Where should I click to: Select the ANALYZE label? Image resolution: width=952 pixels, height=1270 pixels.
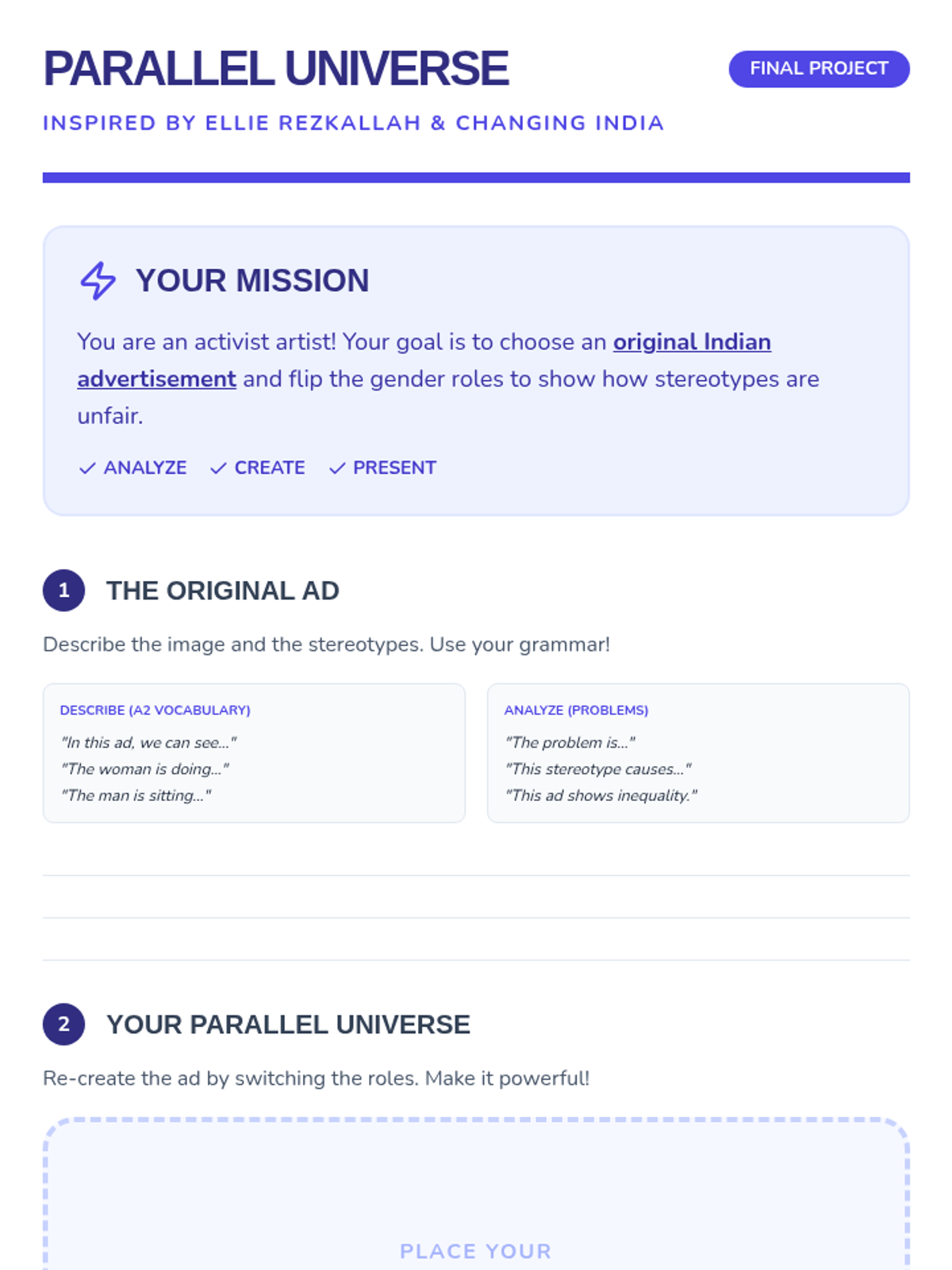coord(145,468)
